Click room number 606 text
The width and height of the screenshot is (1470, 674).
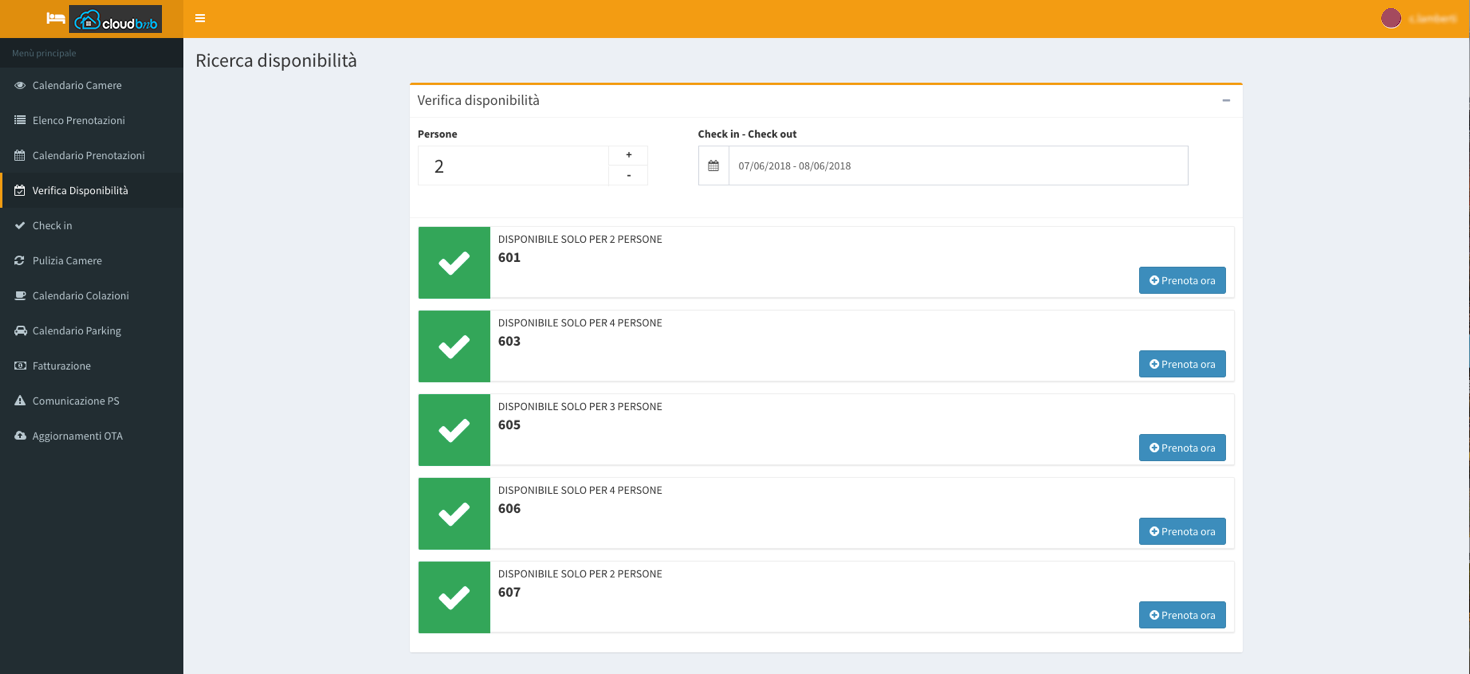tap(509, 508)
